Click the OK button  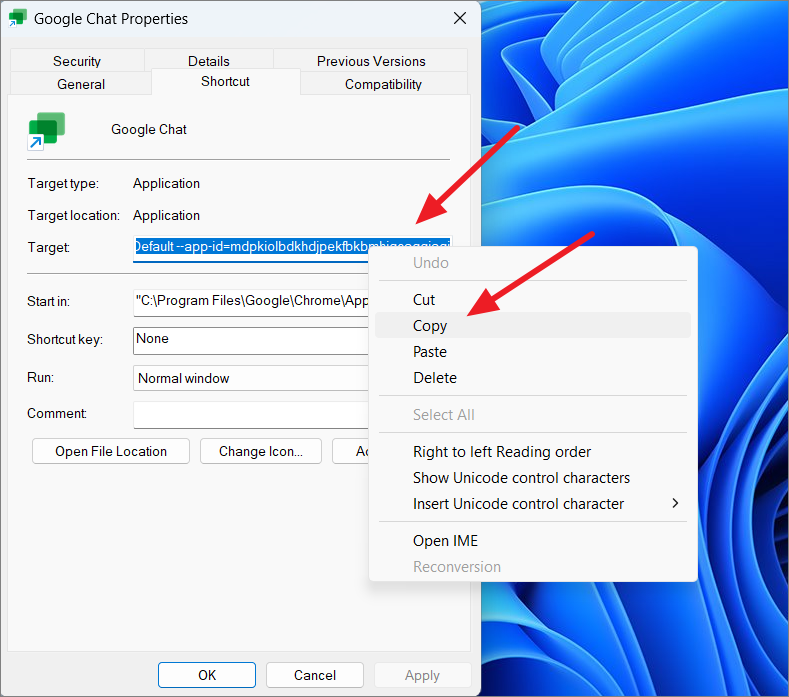[x=207, y=674]
